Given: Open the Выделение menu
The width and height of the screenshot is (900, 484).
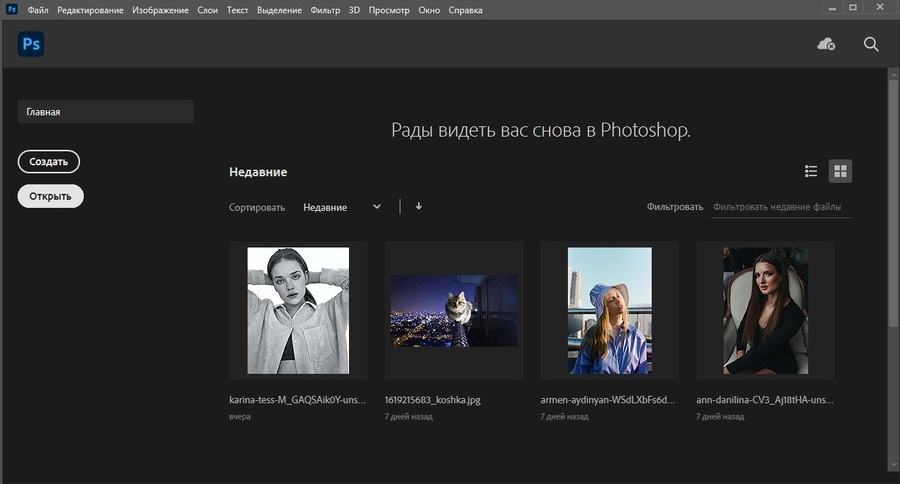Looking at the screenshot, I should click(279, 10).
